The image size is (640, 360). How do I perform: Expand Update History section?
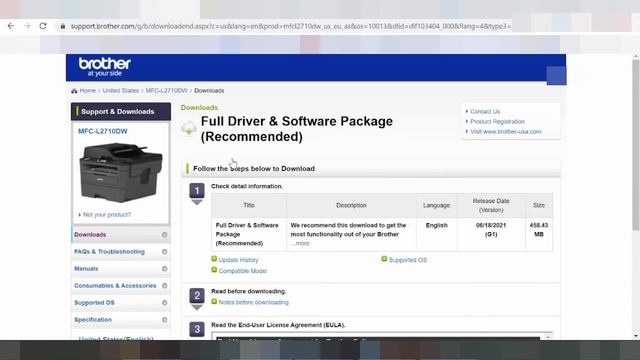(238, 260)
